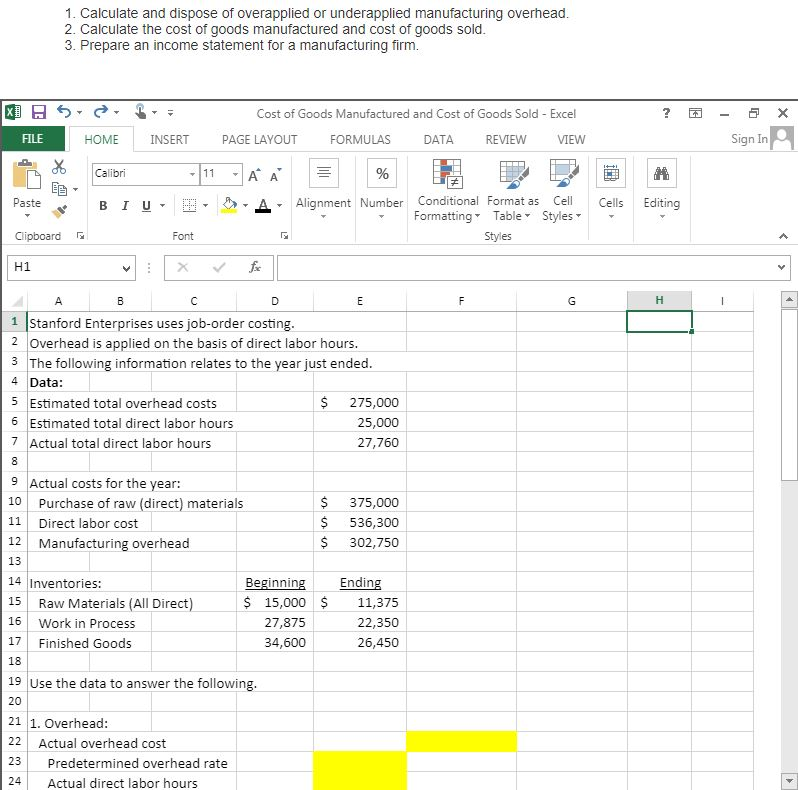Click the yellow cell beside Actual overhead cost

[461, 742]
